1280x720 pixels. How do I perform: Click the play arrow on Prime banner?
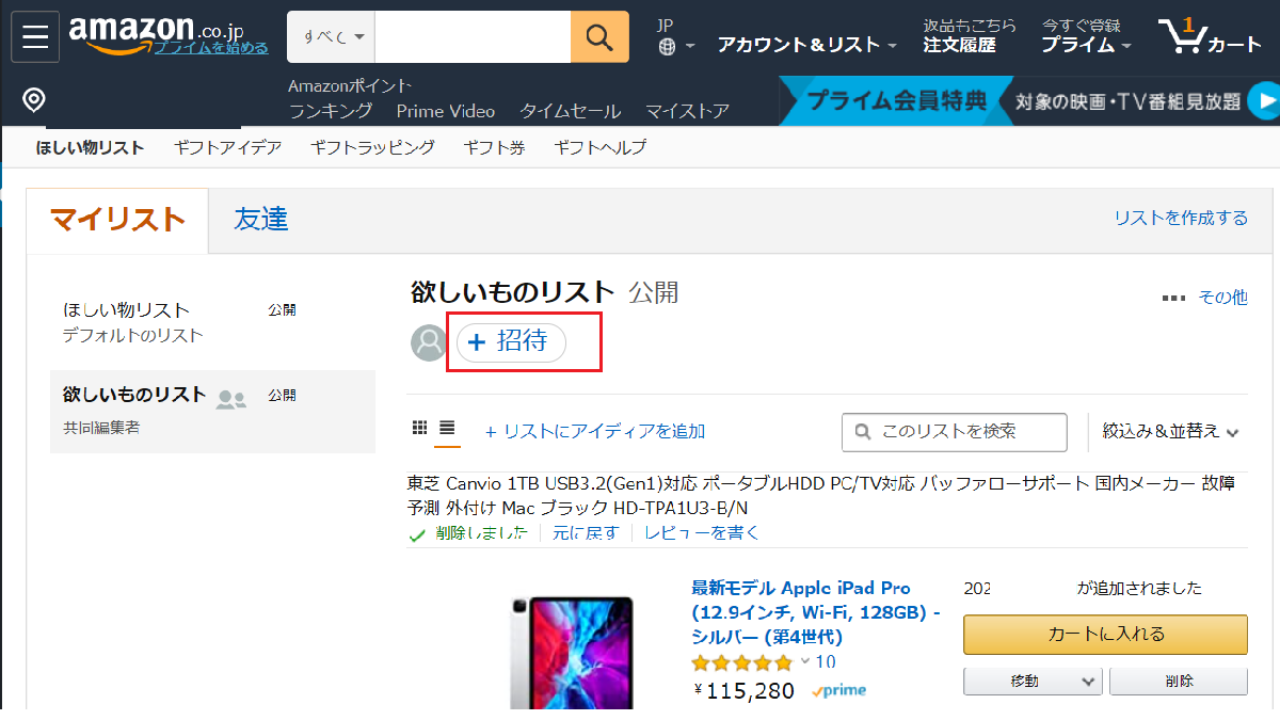tap(1267, 101)
